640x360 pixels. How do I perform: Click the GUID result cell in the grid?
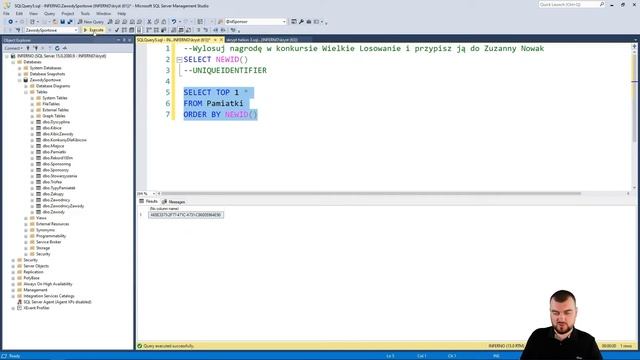[x=186, y=215]
